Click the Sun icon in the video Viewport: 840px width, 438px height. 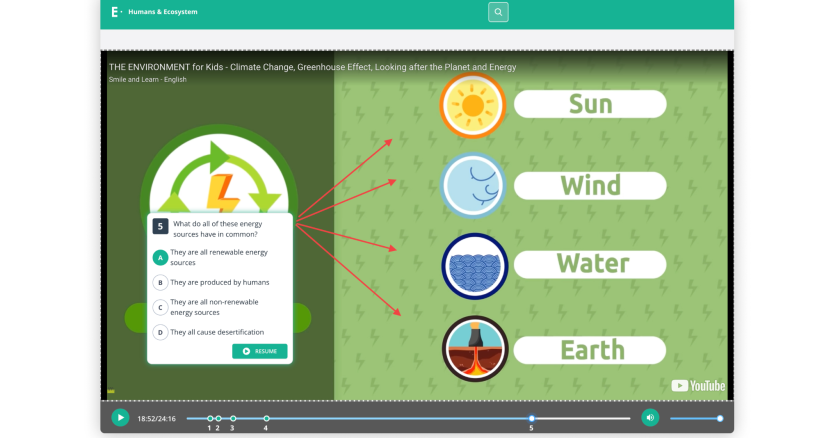coord(474,104)
